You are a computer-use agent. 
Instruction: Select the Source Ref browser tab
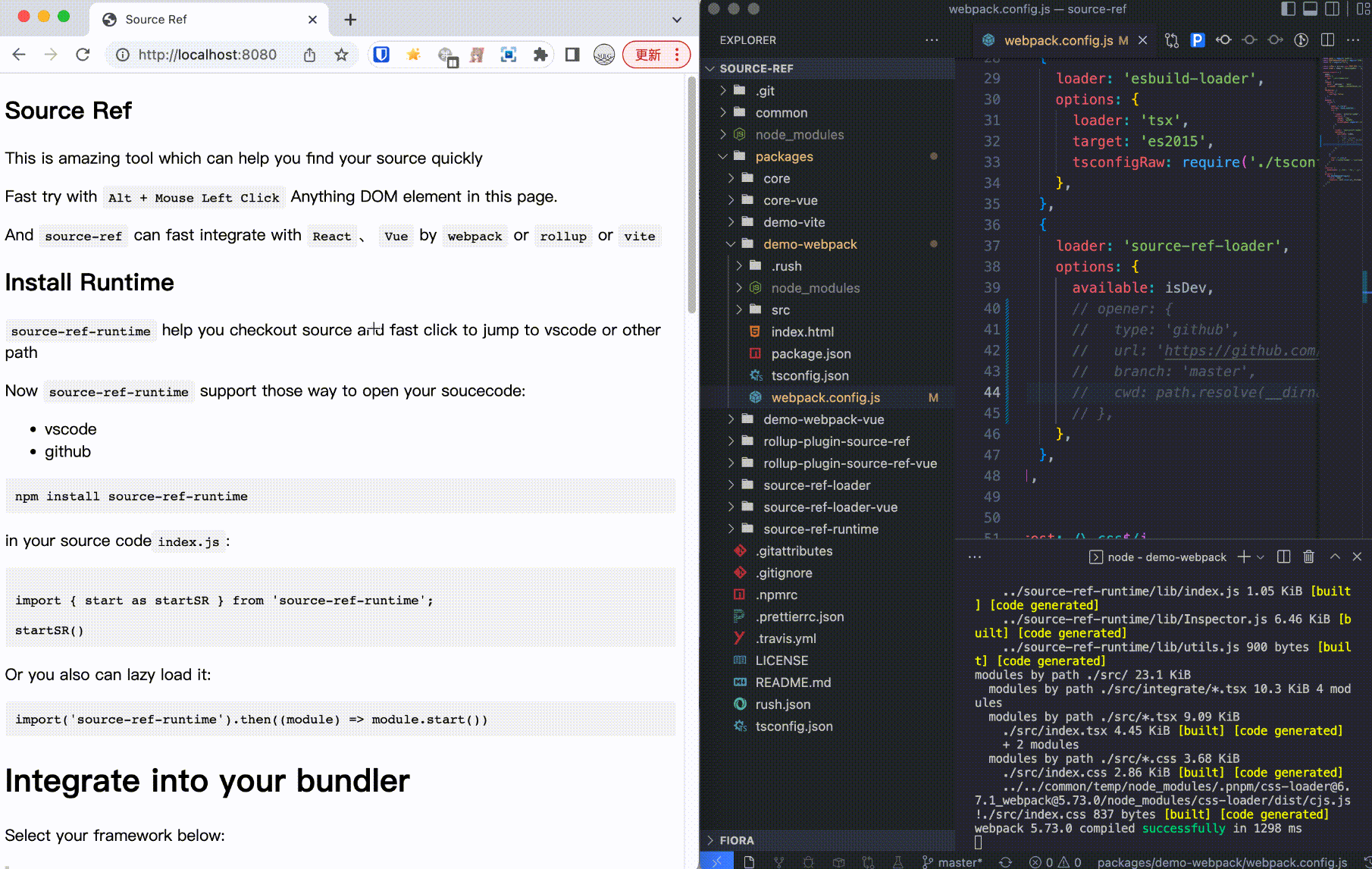[x=209, y=20]
